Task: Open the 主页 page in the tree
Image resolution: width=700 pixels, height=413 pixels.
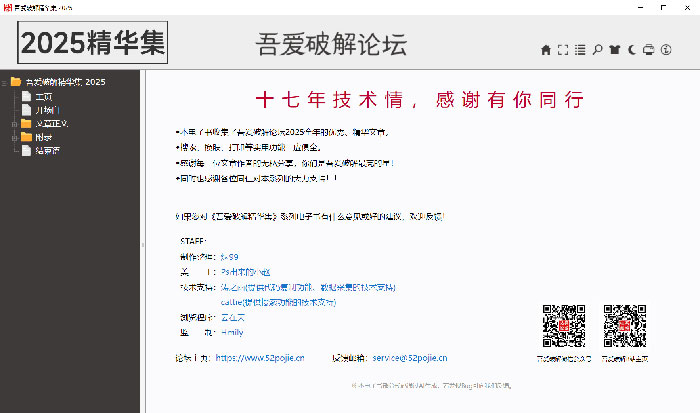Action: [44, 97]
